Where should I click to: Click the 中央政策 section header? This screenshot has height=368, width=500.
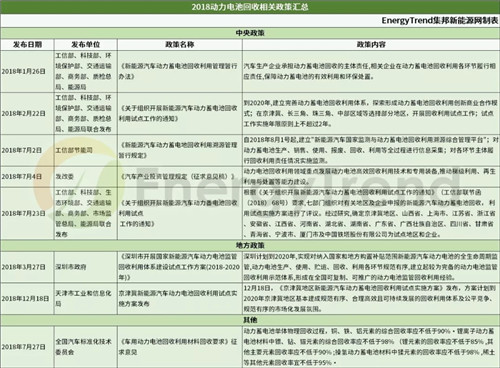(250, 33)
